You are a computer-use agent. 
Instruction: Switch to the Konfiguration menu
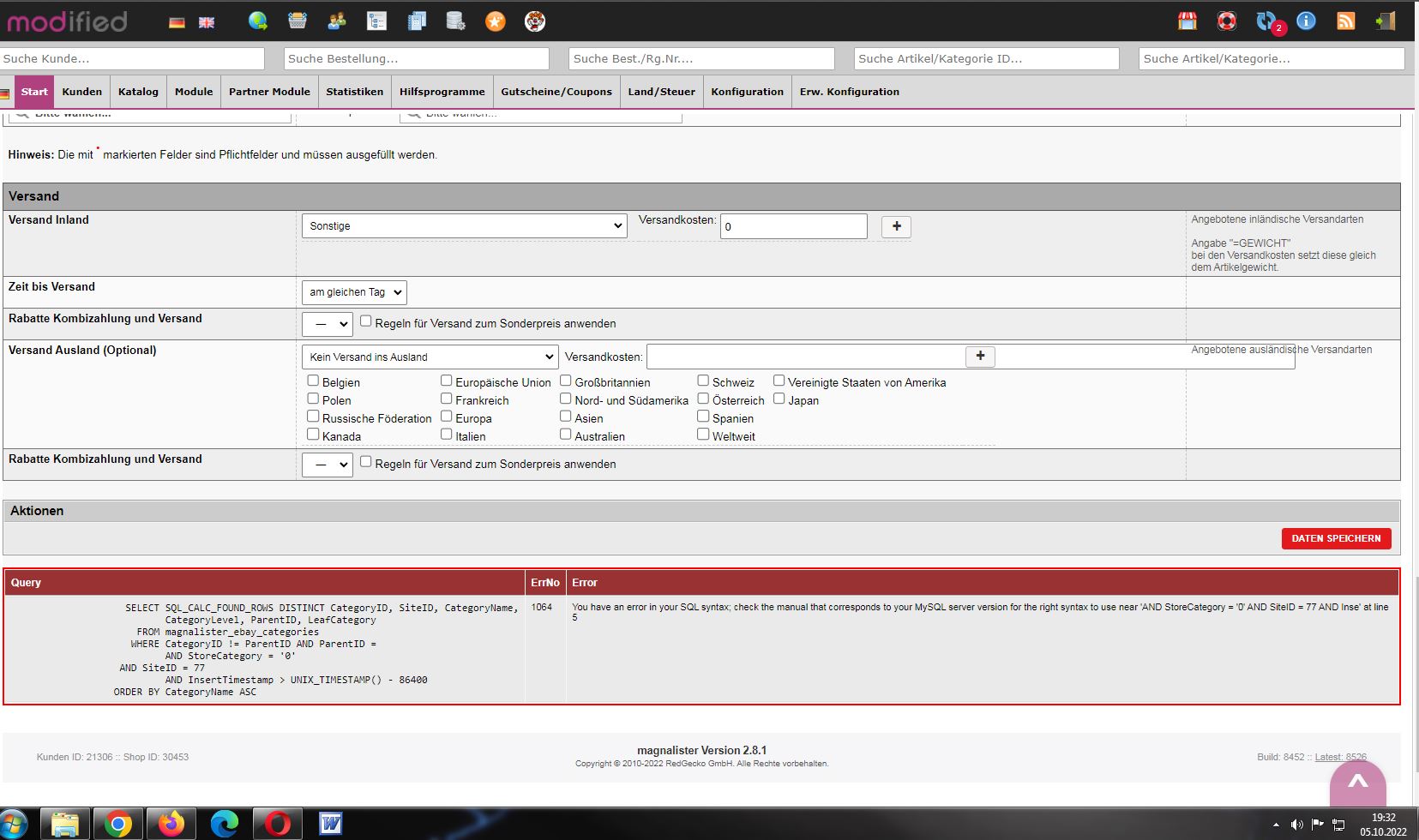(x=747, y=92)
